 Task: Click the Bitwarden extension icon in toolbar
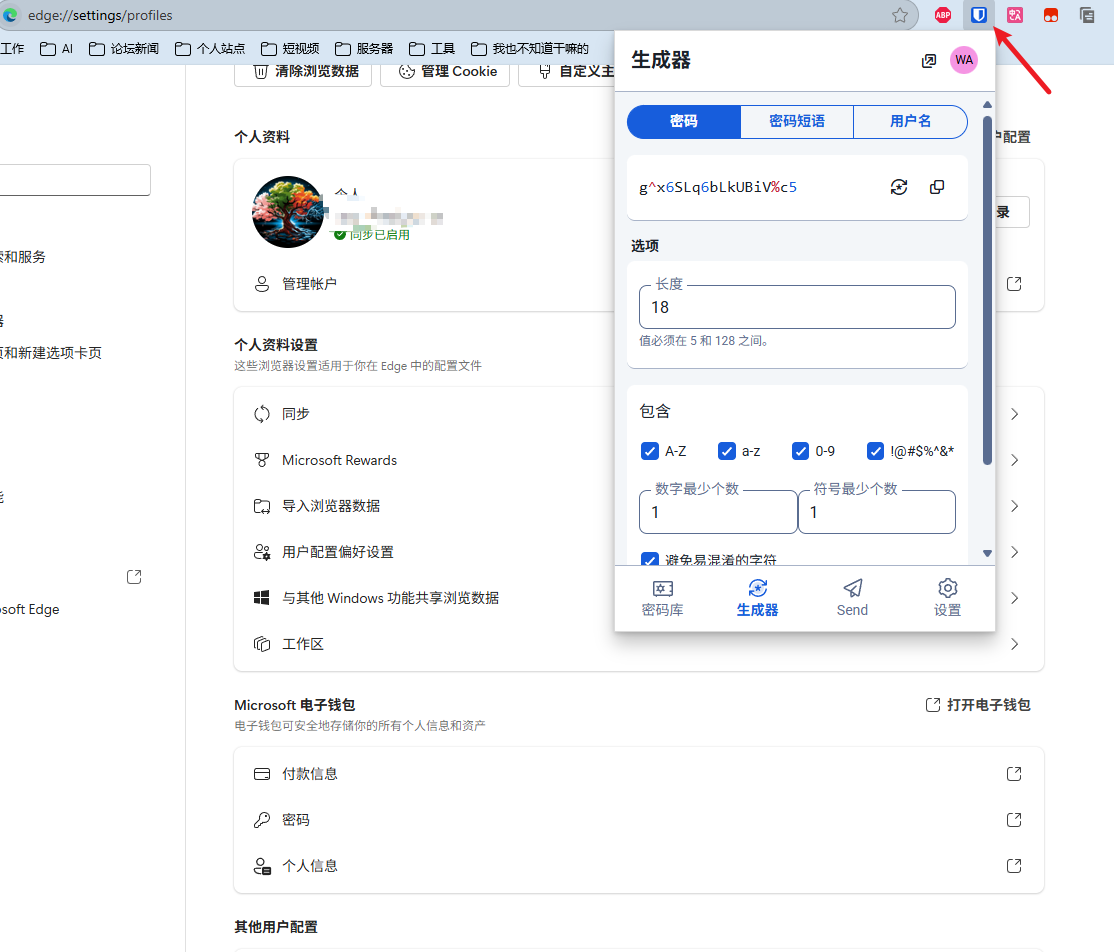[x=980, y=15]
